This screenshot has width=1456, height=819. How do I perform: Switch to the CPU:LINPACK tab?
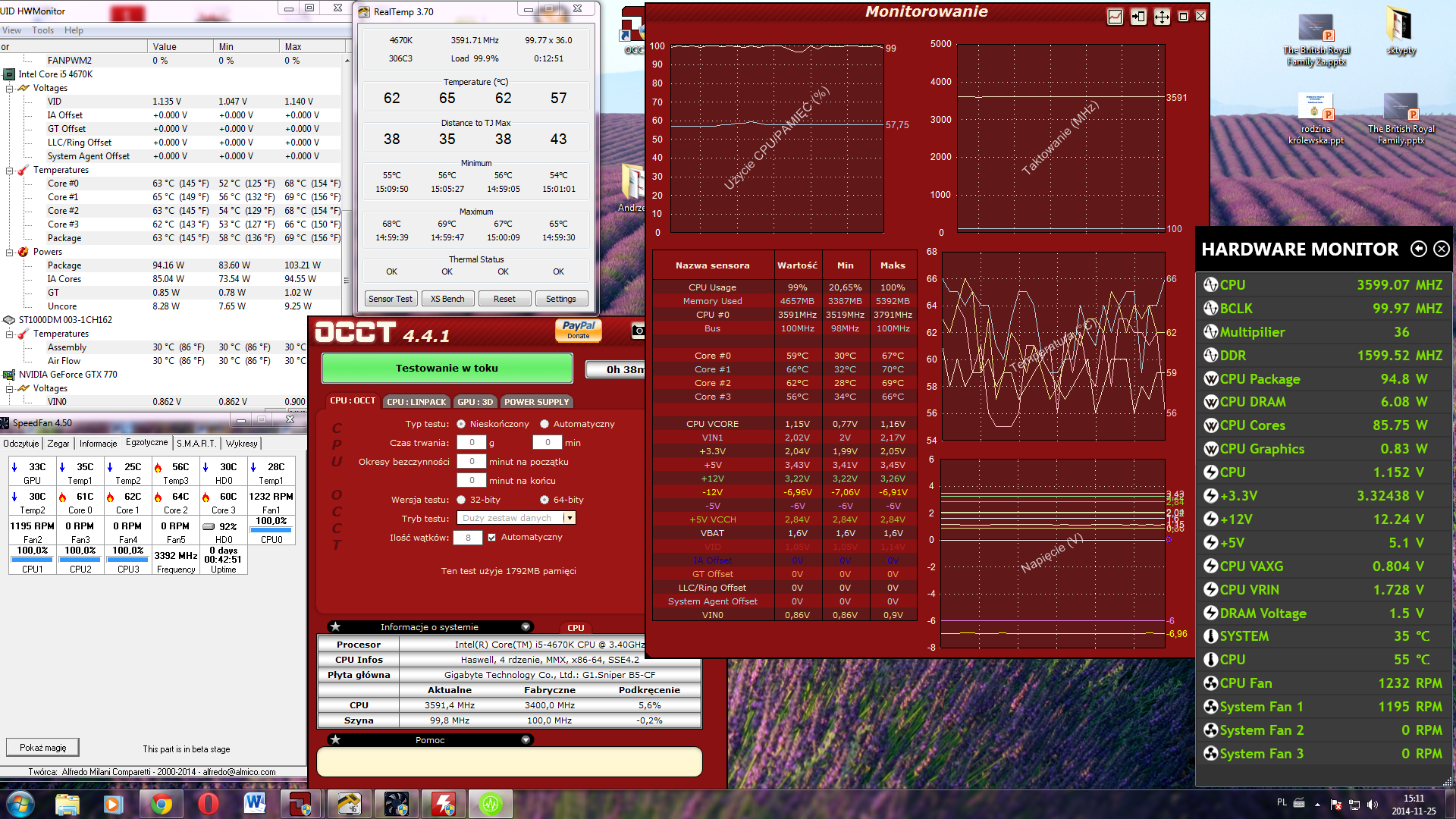pos(416,402)
